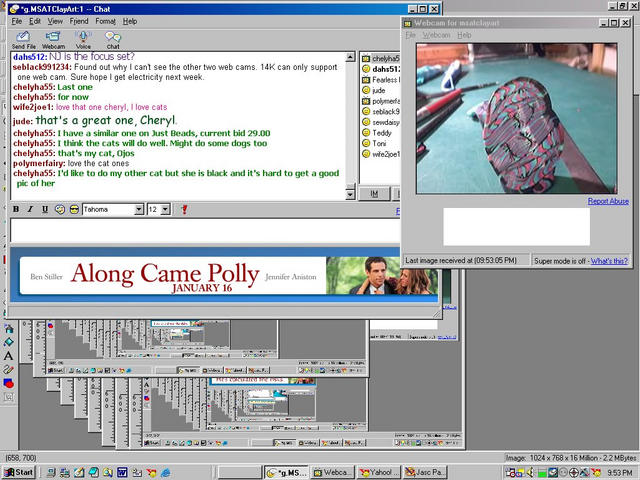Click the red exclamation buzz icon
Screen dimensions: 640x480
[184, 209]
